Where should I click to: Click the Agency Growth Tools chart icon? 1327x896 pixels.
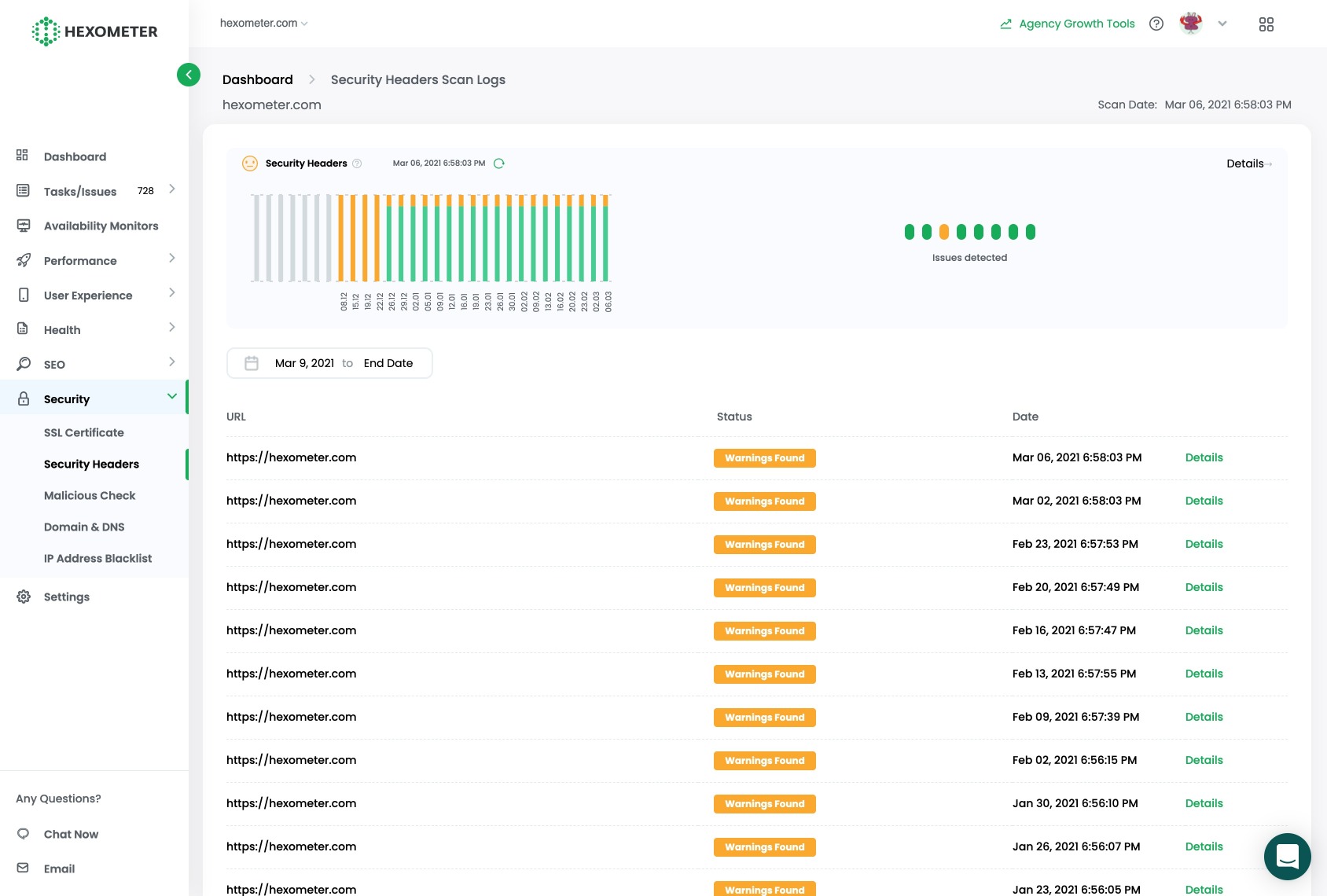[1005, 24]
